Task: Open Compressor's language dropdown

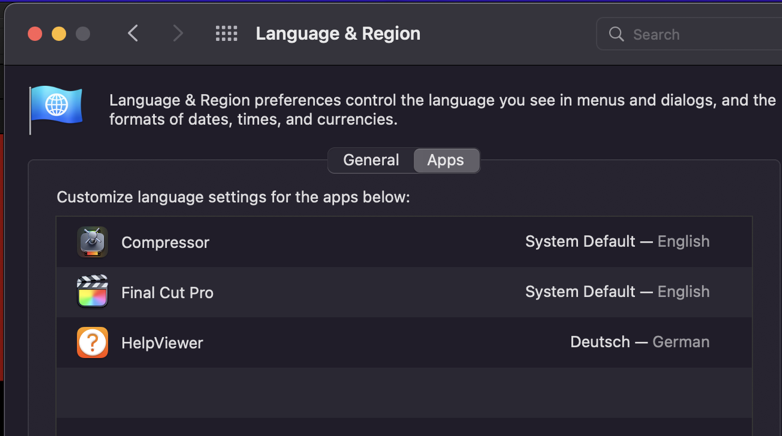Action: (617, 242)
